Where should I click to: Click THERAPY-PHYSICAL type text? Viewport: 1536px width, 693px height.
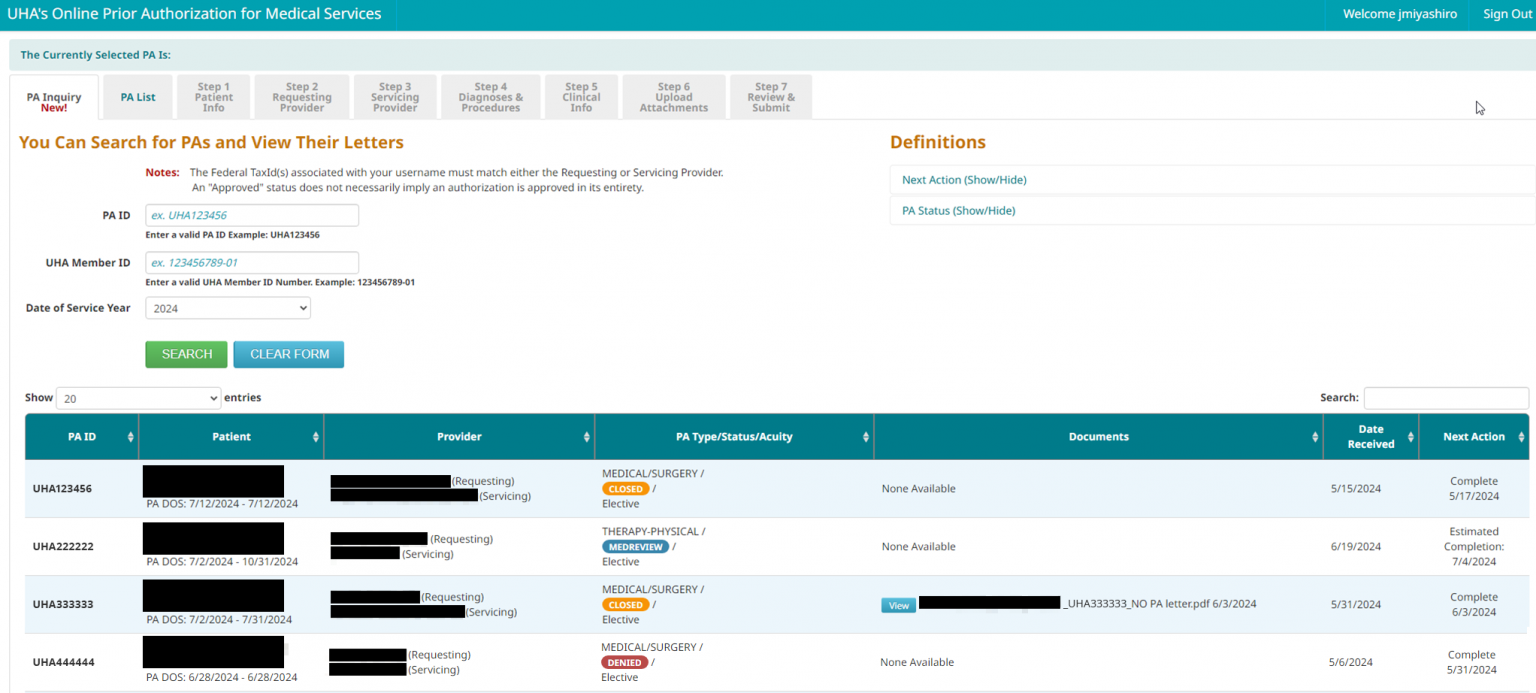pos(653,532)
